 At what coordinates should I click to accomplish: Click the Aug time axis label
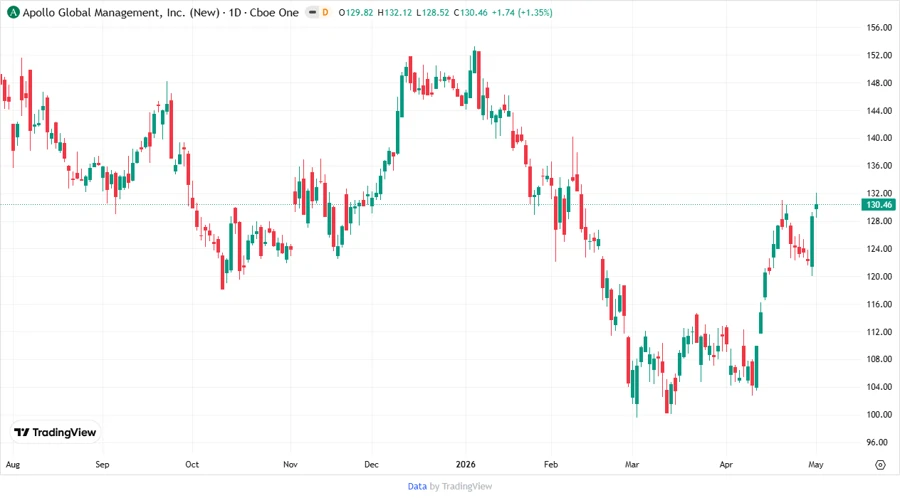[13, 465]
